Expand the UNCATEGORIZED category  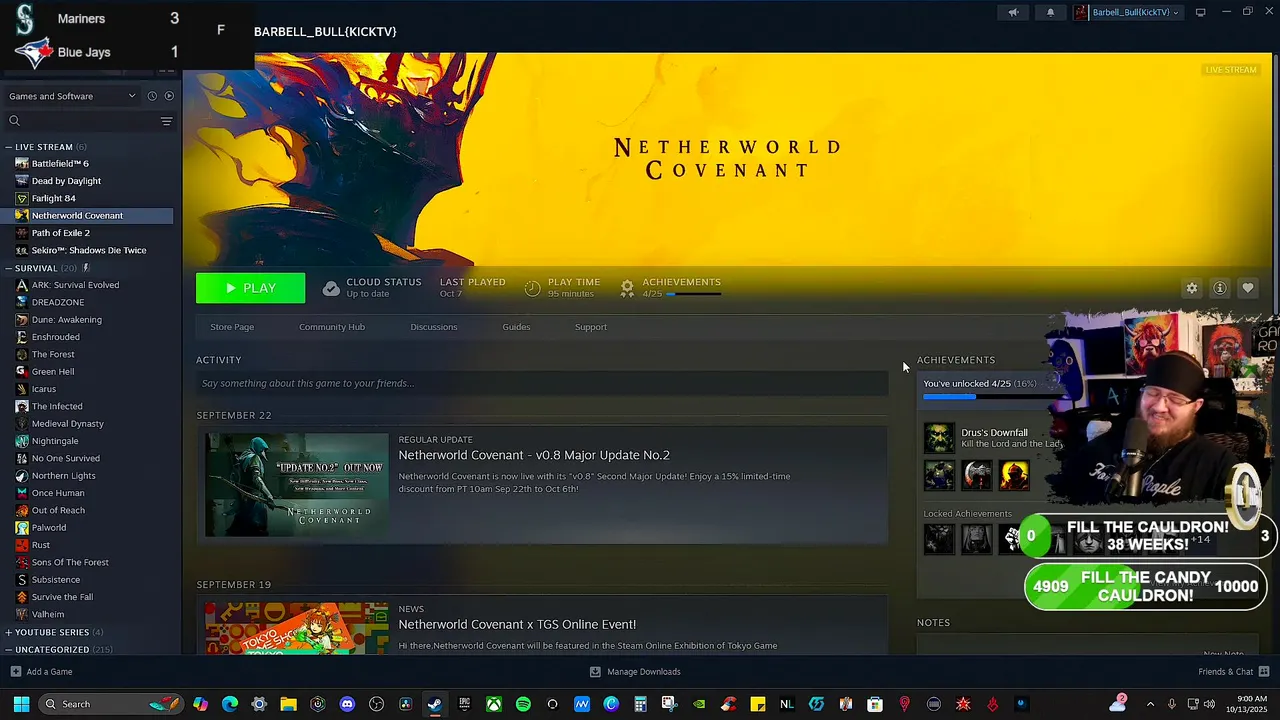pos(9,650)
